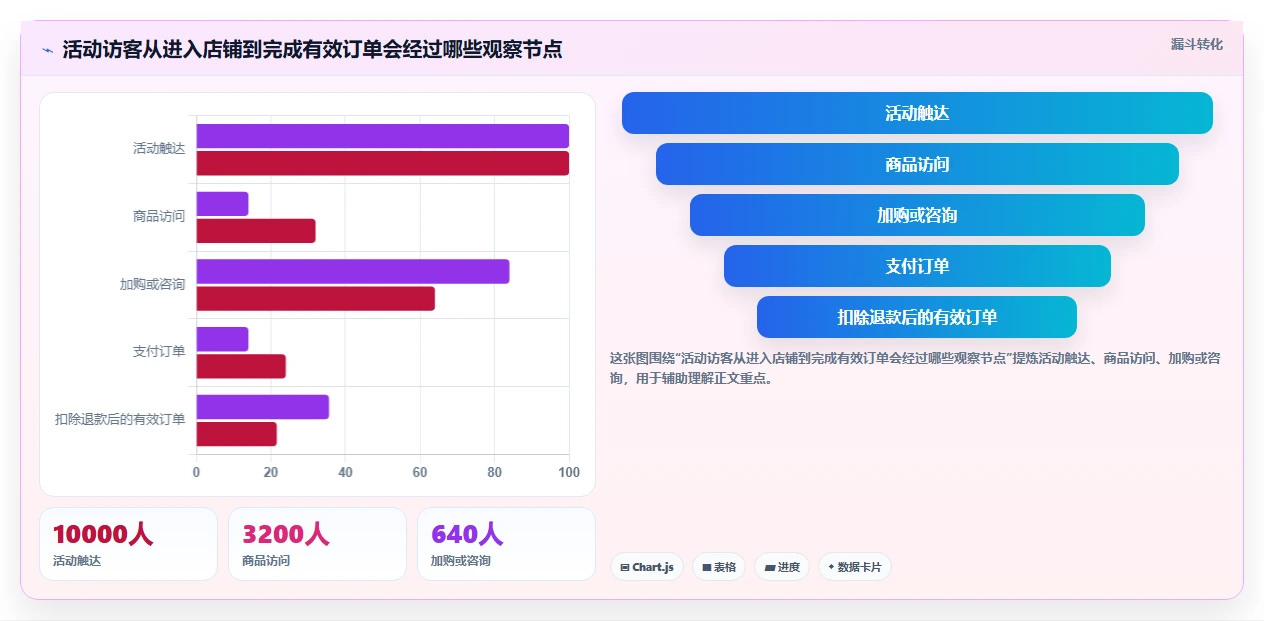Open the Chart.js tag chip

click(x=647, y=567)
